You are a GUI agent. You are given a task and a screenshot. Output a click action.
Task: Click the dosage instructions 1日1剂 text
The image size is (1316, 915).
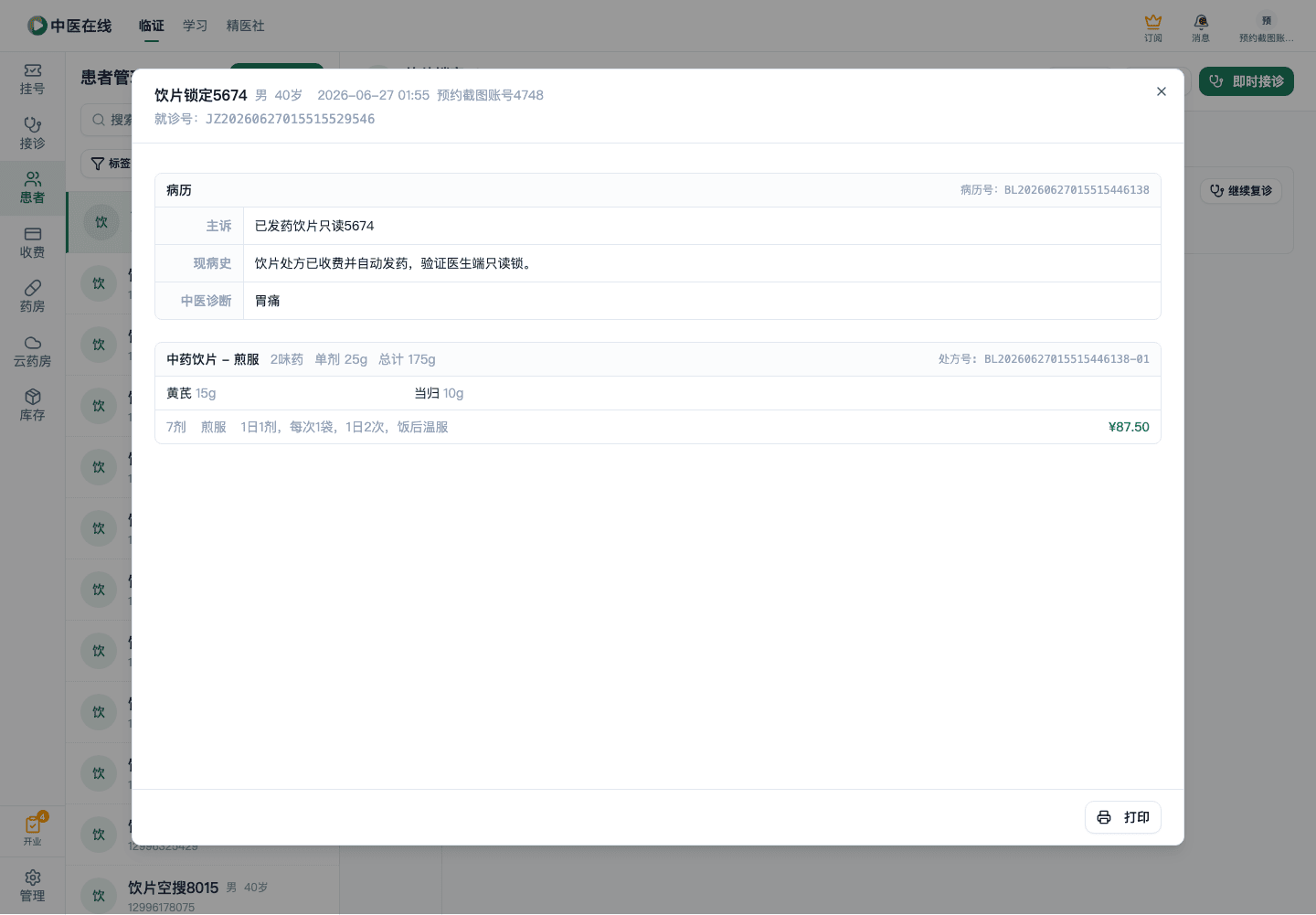pos(345,427)
